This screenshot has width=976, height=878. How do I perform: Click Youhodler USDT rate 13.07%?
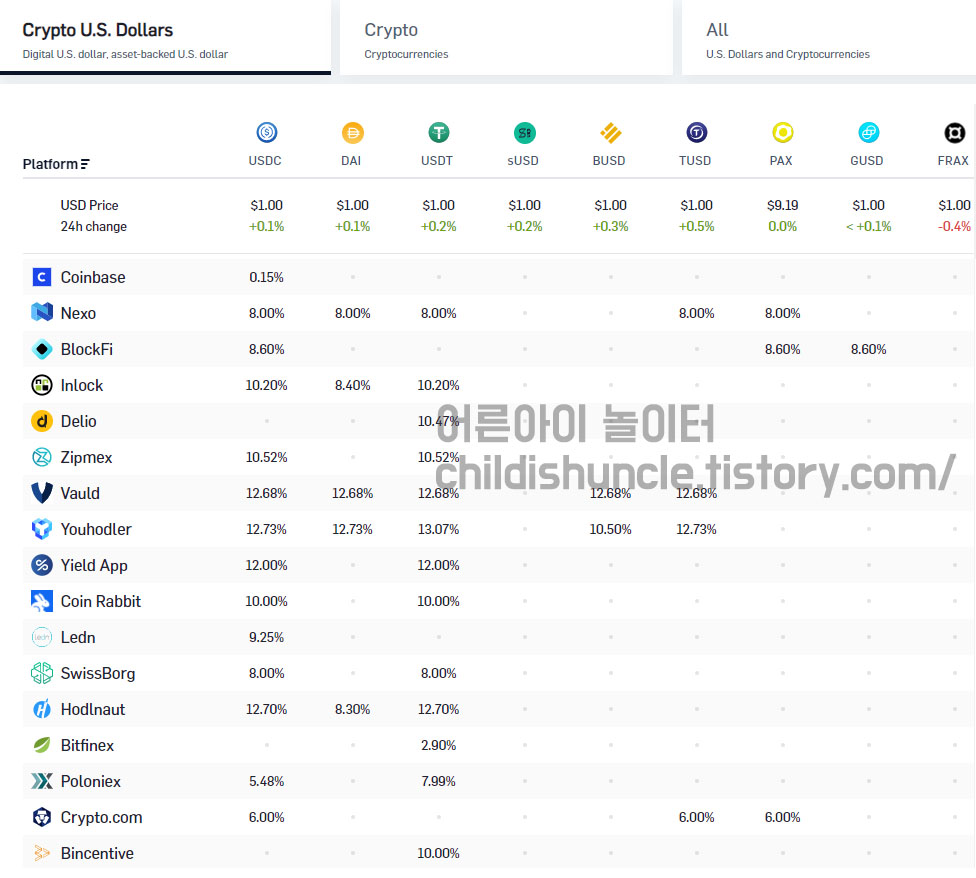pyautogui.click(x=438, y=529)
